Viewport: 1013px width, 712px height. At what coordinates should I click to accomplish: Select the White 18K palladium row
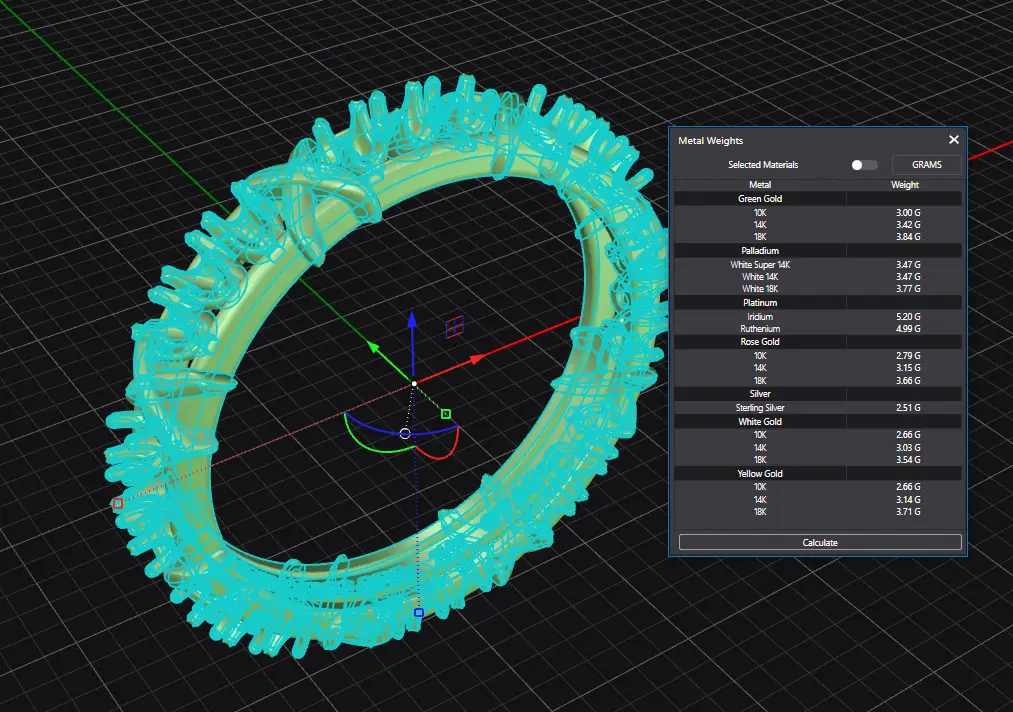pyautogui.click(x=818, y=289)
